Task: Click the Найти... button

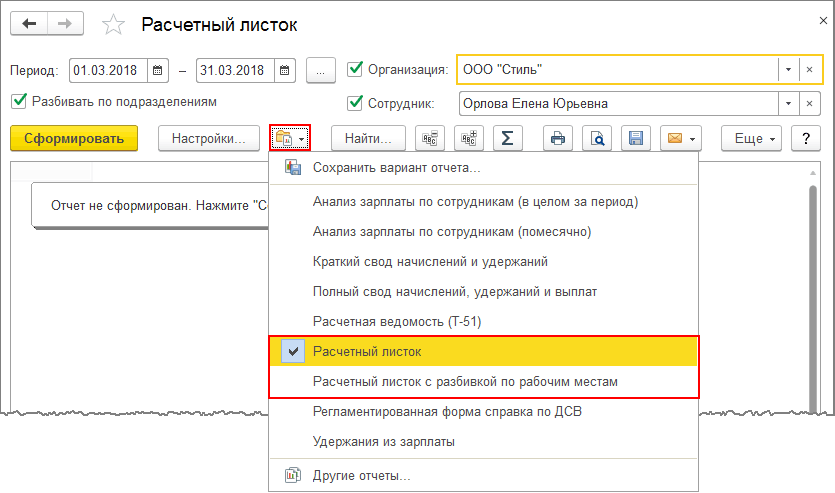Action: 368,138
